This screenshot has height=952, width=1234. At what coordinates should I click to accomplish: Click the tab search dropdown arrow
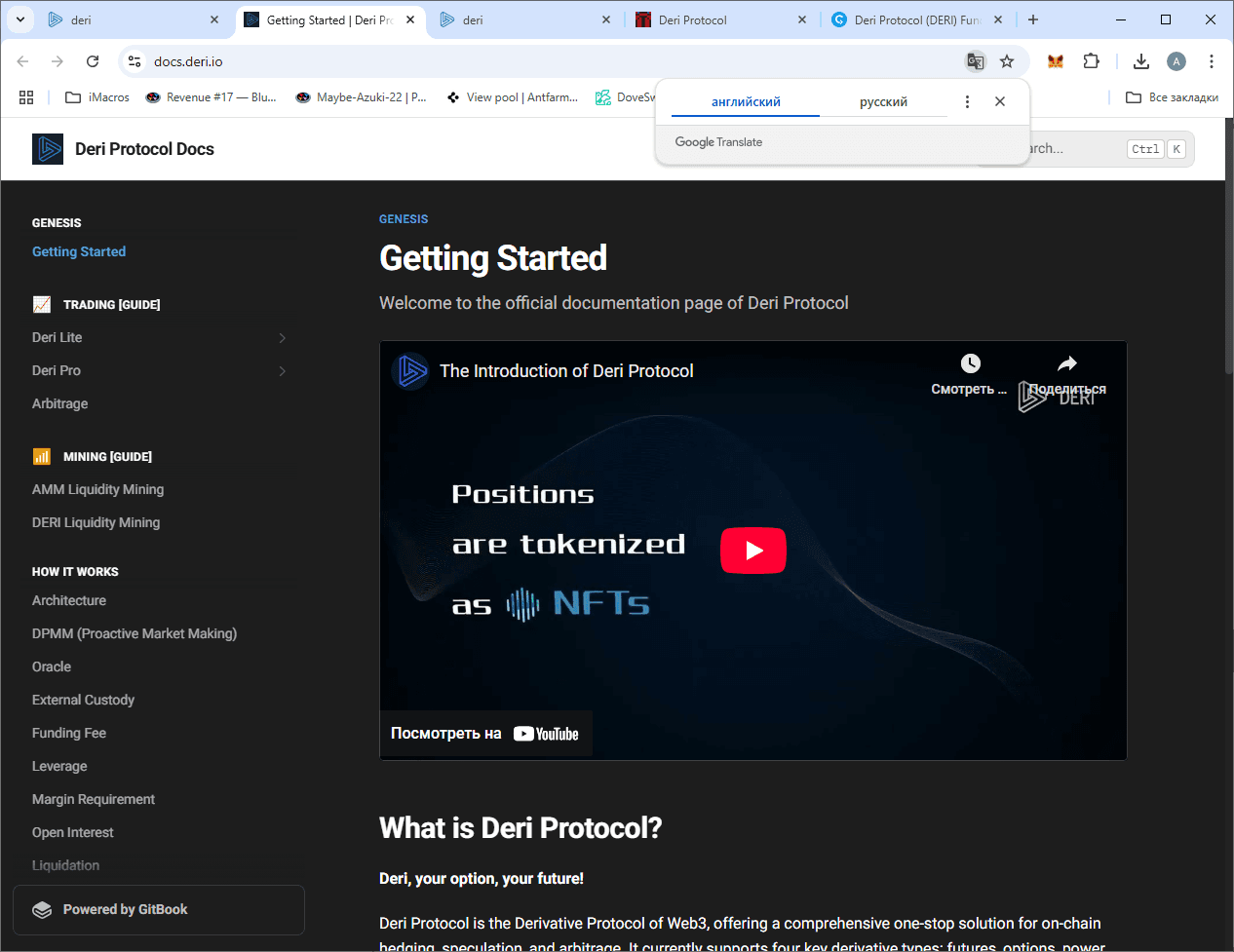[20, 19]
